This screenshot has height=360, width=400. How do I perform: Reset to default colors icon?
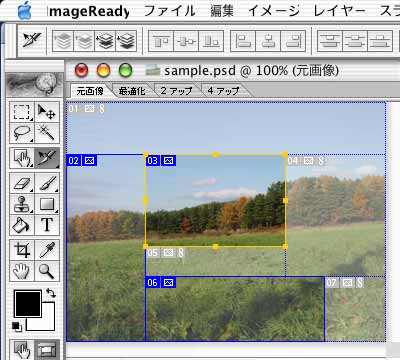[x=17, y=326]
